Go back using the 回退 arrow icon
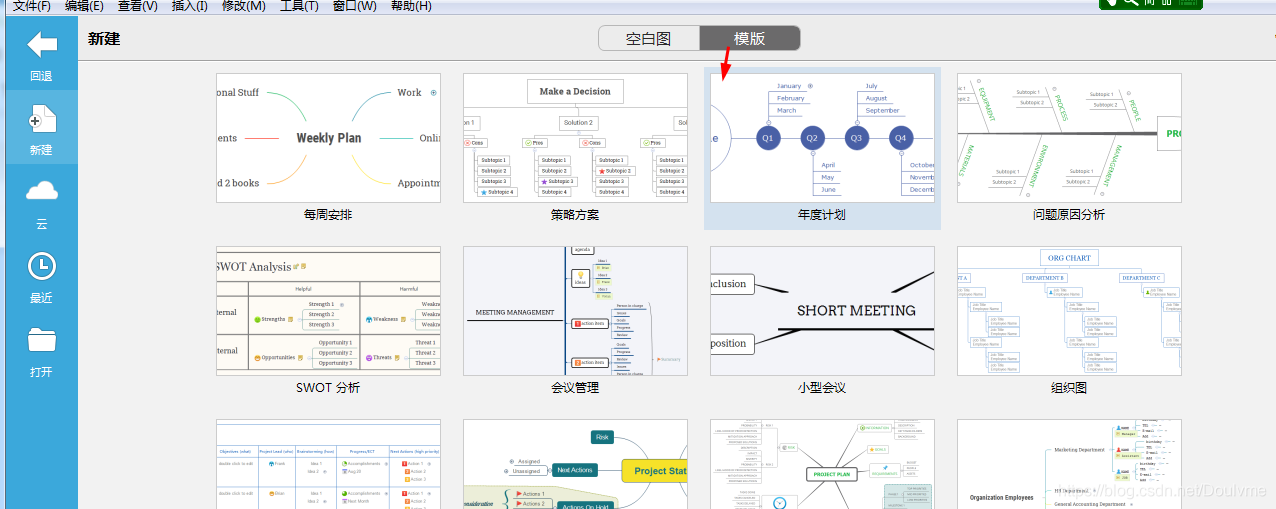The height and width of the screenshot is (509, 1276). 41,44
